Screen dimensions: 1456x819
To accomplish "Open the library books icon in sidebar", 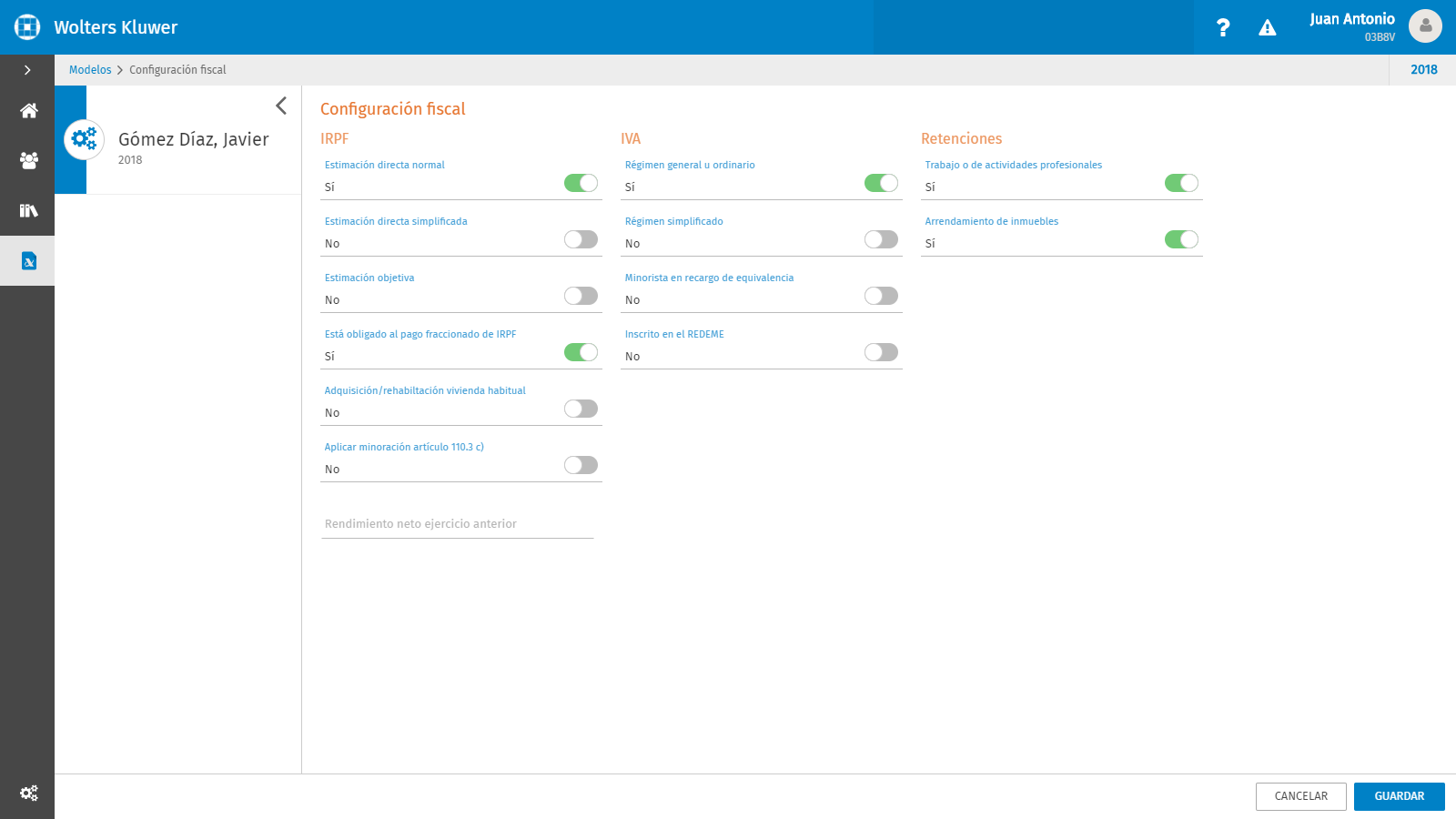I will (28, 210).
